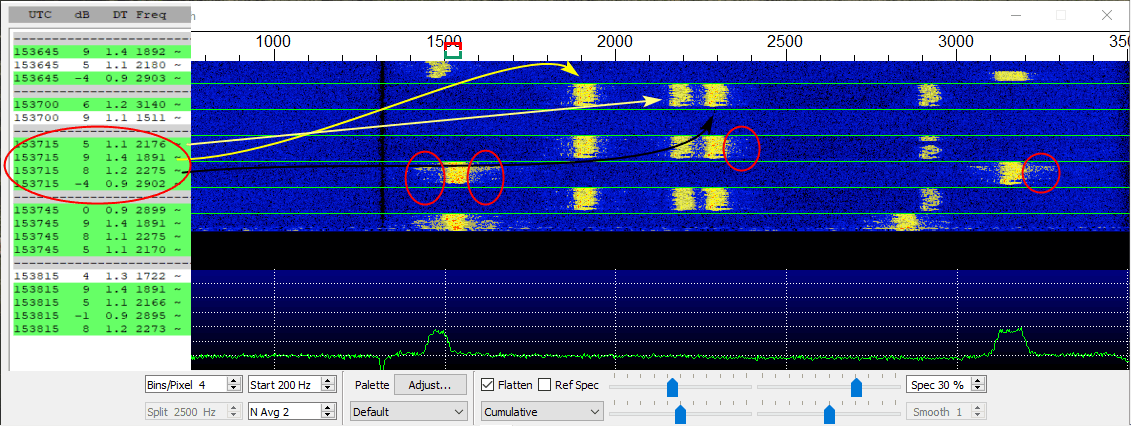Click the upper-left gain slider handle
Image resolution: width=1131 pixels, height=426 pixels.
pos(672,386)
